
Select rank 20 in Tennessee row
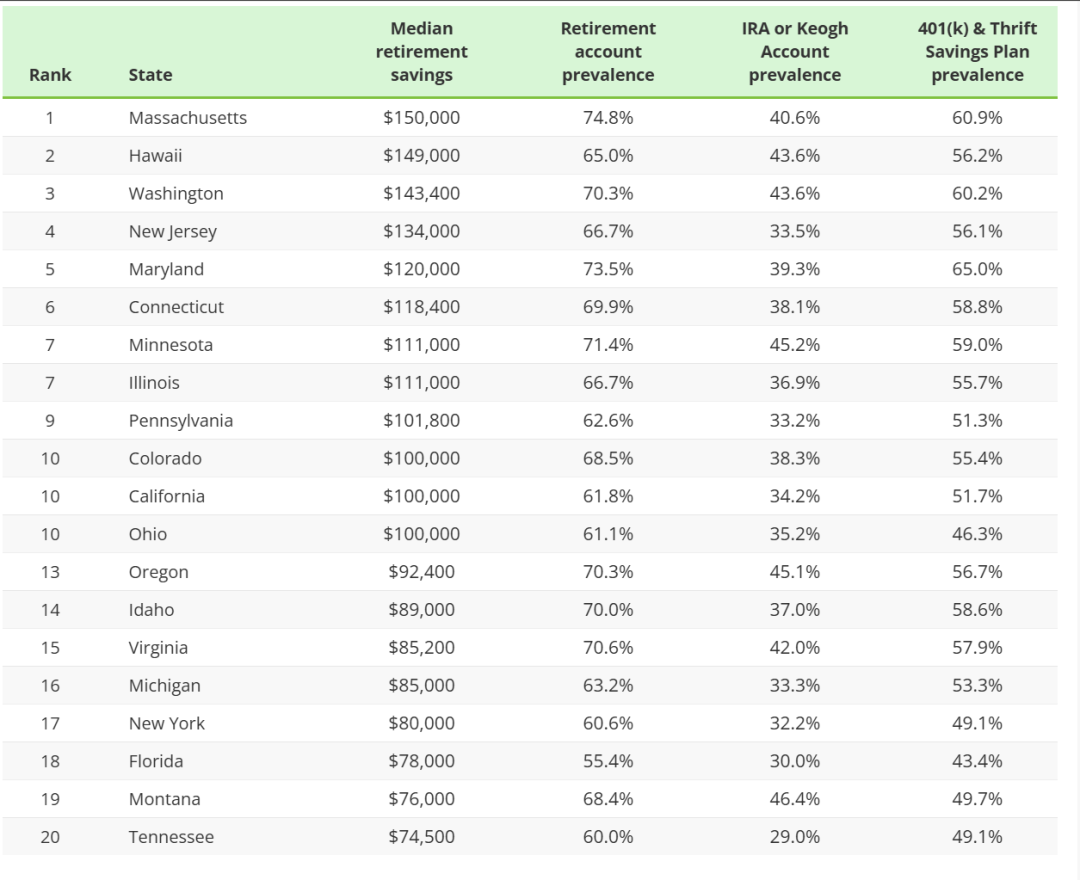[x=50, y=837]
